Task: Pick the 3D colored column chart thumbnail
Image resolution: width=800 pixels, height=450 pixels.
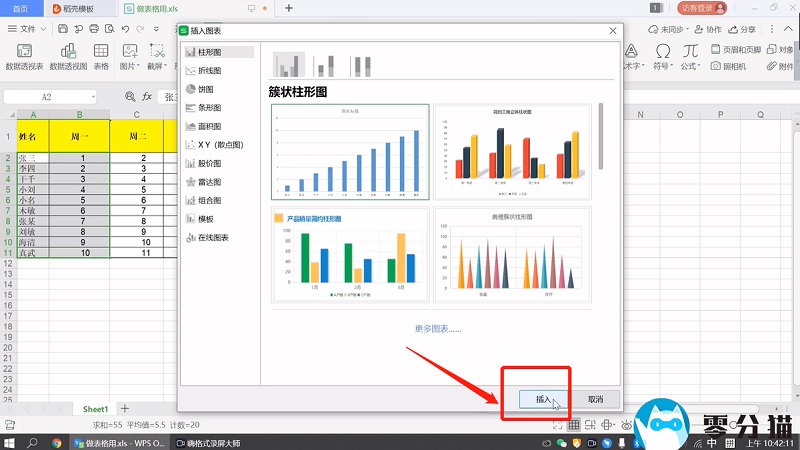Action: click(x=512, y=152)
